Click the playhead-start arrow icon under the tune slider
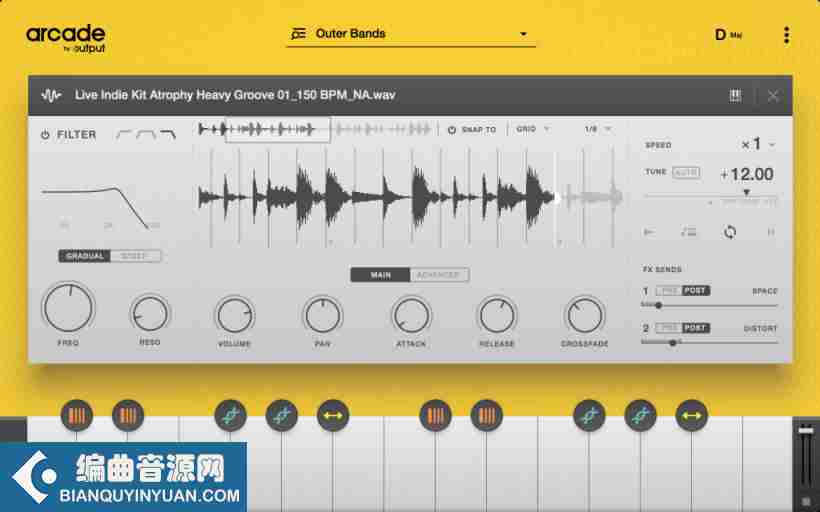Viewport: 820px width, 512px height. 649,232
